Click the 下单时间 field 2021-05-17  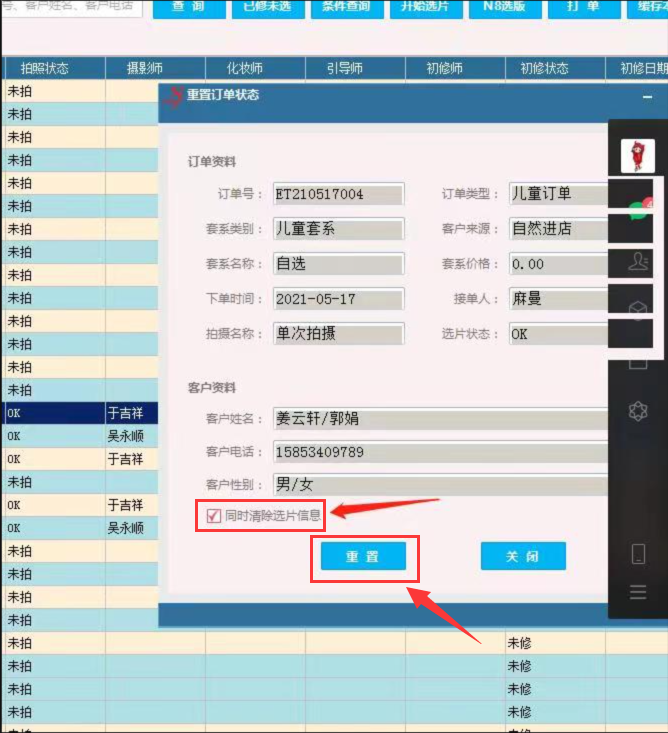[338, 299]
